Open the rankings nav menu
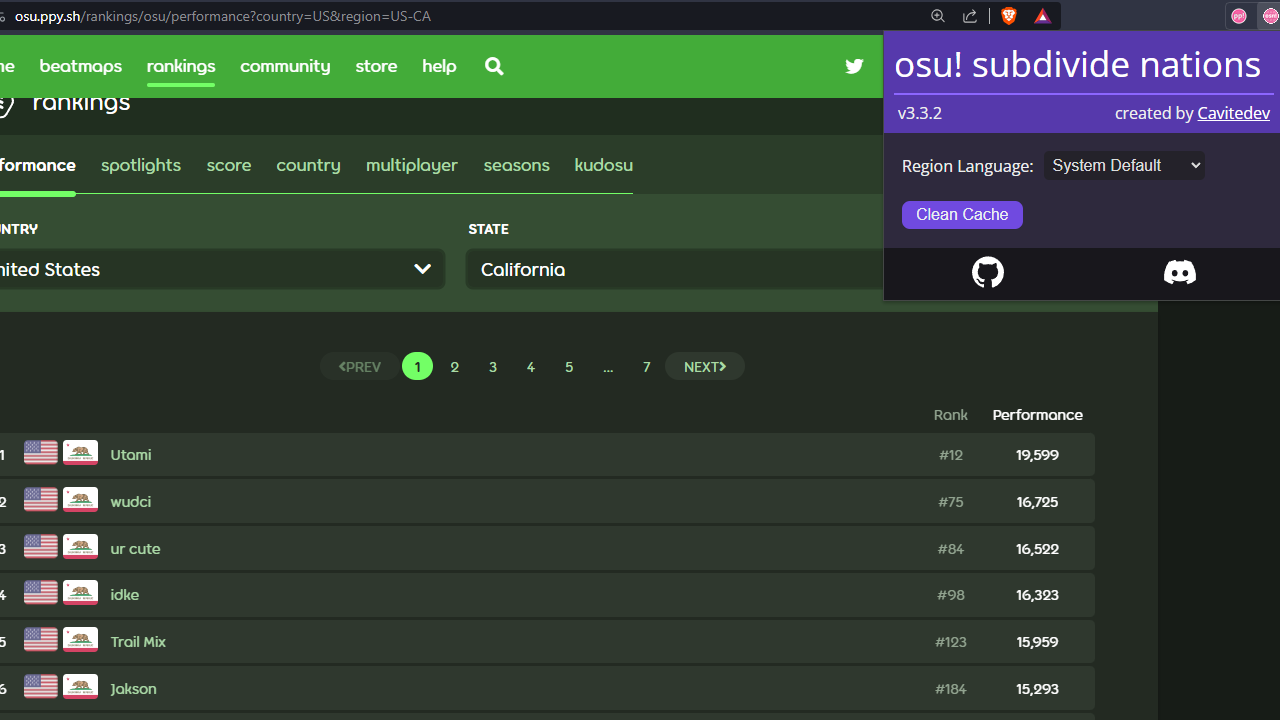Viewport: 1280px width, 720px height. pyautogui.click(x=181, y=66)
